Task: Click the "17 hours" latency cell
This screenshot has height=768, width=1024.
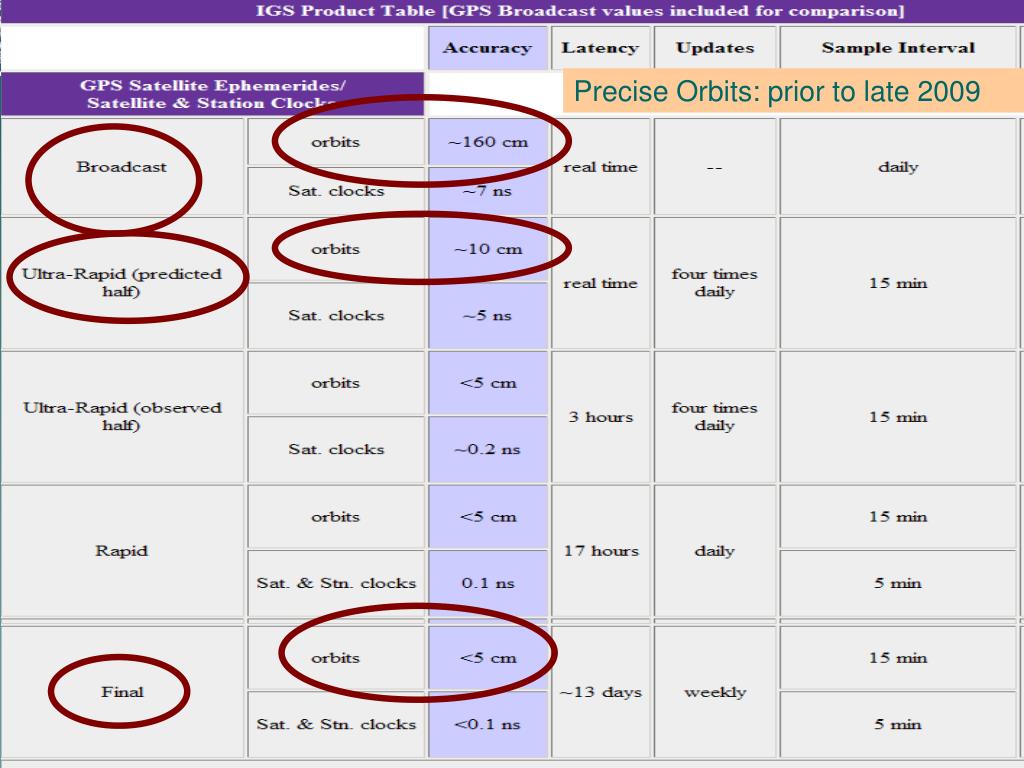Action: pos(601,551)
